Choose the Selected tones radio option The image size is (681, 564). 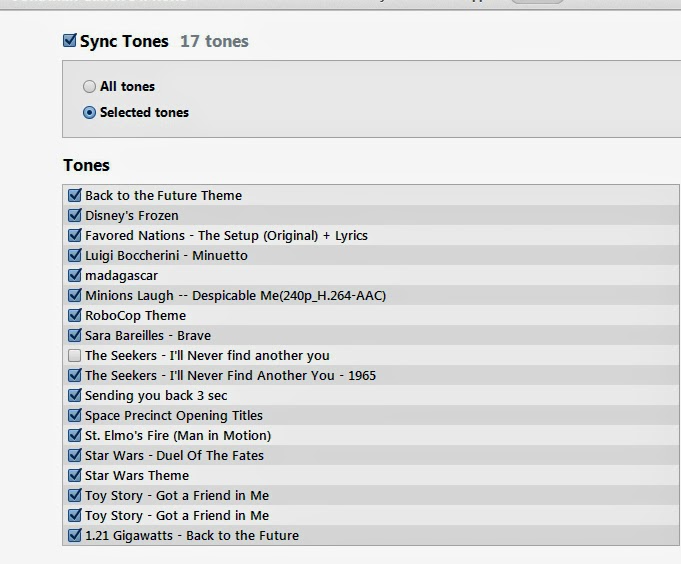coord(90,113)
